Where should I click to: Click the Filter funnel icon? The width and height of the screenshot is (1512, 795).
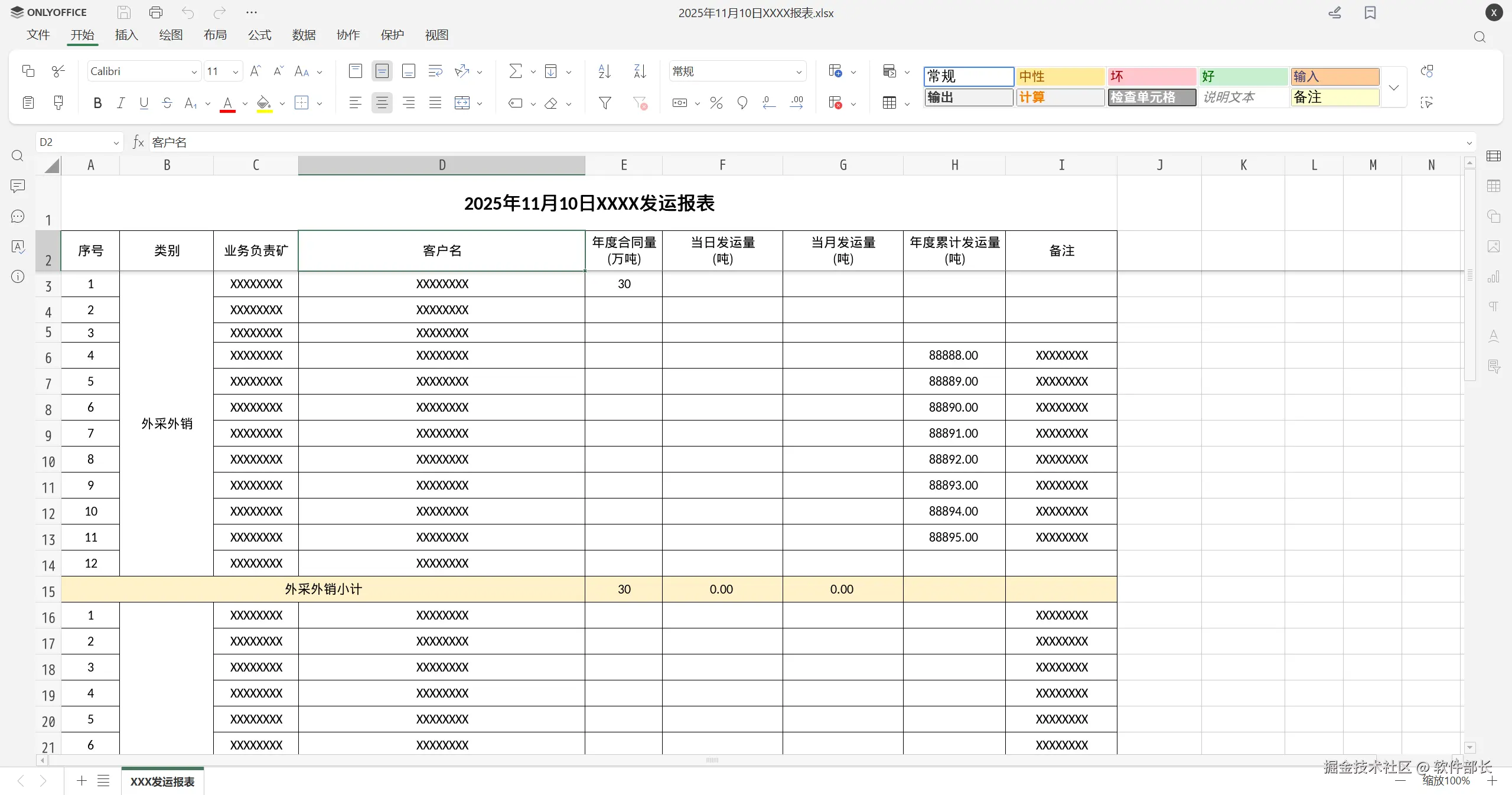(605, 103)
